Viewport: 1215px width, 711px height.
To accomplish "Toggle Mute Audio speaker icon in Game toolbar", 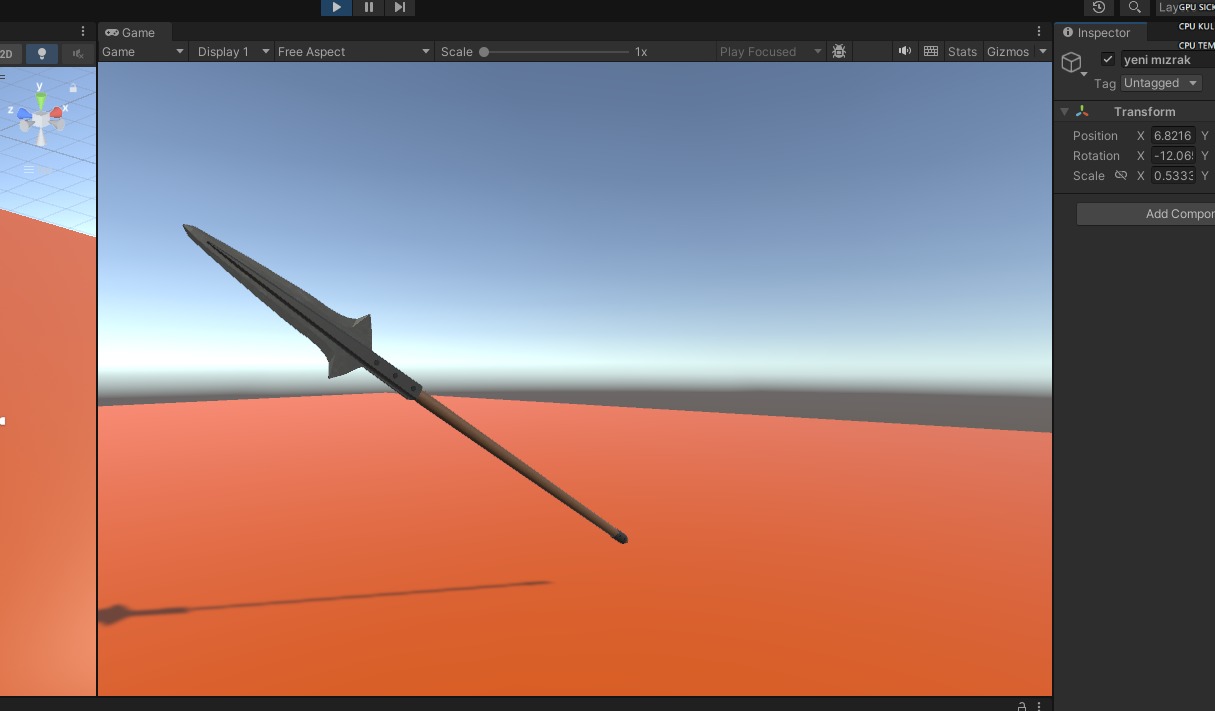I will (905, 51).
